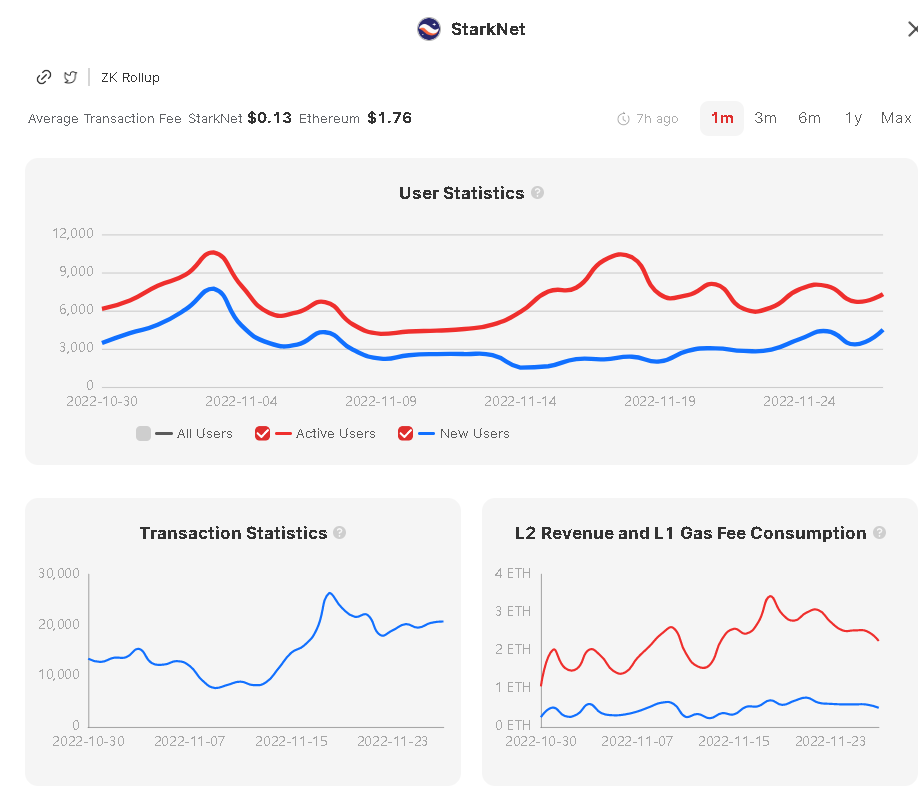Image resolution: width=918 pixels, height=791 pixels.
Task: Click 2022-11-23 on L2 Revenue axis
Action: tap(830, 741)
